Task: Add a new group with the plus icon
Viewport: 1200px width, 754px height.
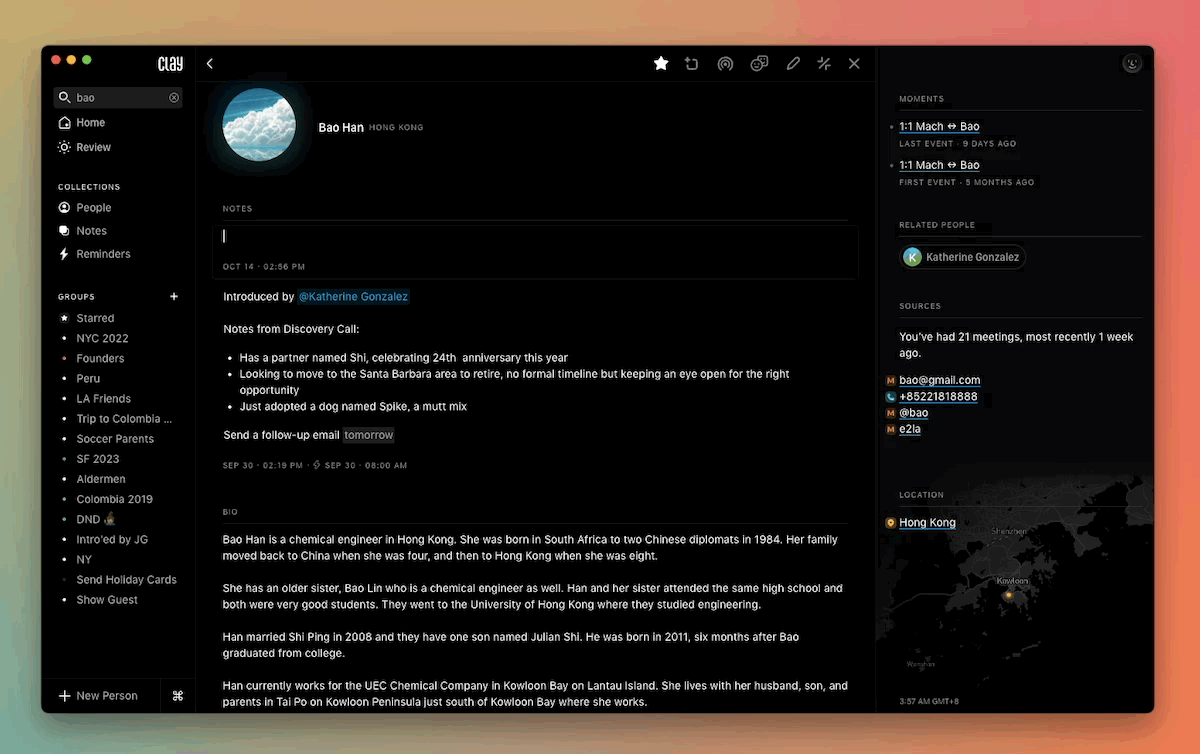Action: point(174,297)
